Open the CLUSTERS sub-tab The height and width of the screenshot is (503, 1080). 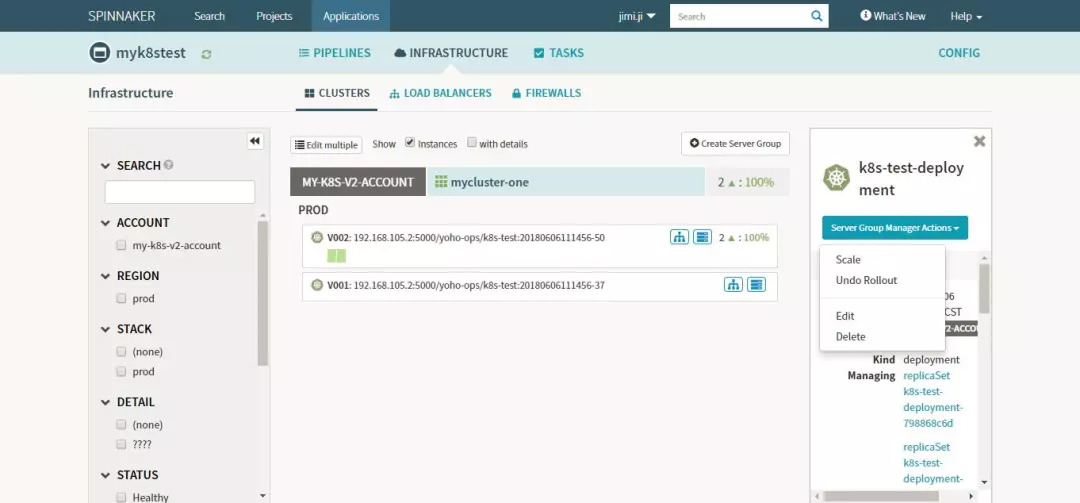(x=337, y=93)
